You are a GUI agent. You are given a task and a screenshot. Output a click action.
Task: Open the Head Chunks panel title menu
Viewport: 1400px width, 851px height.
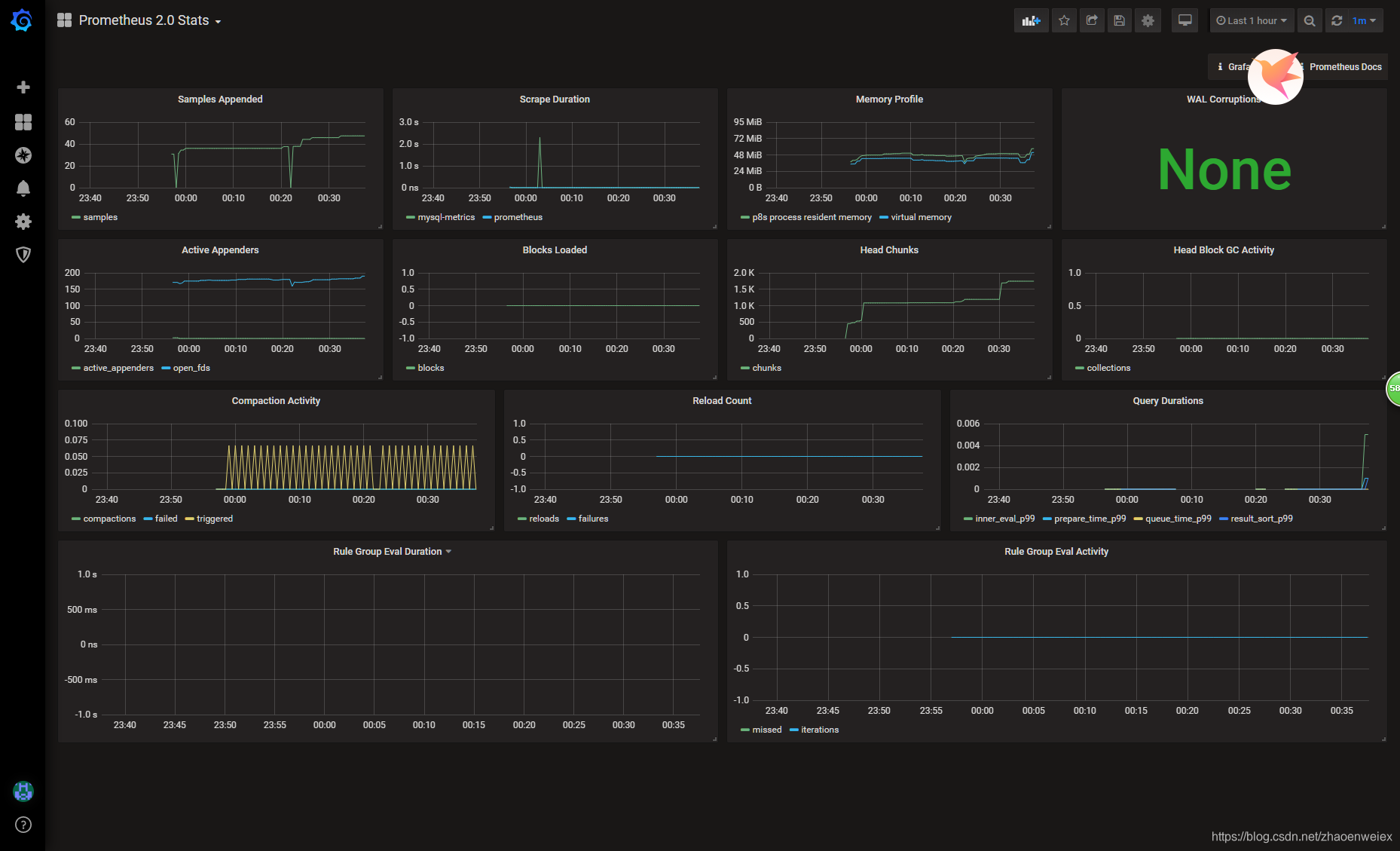889,250
